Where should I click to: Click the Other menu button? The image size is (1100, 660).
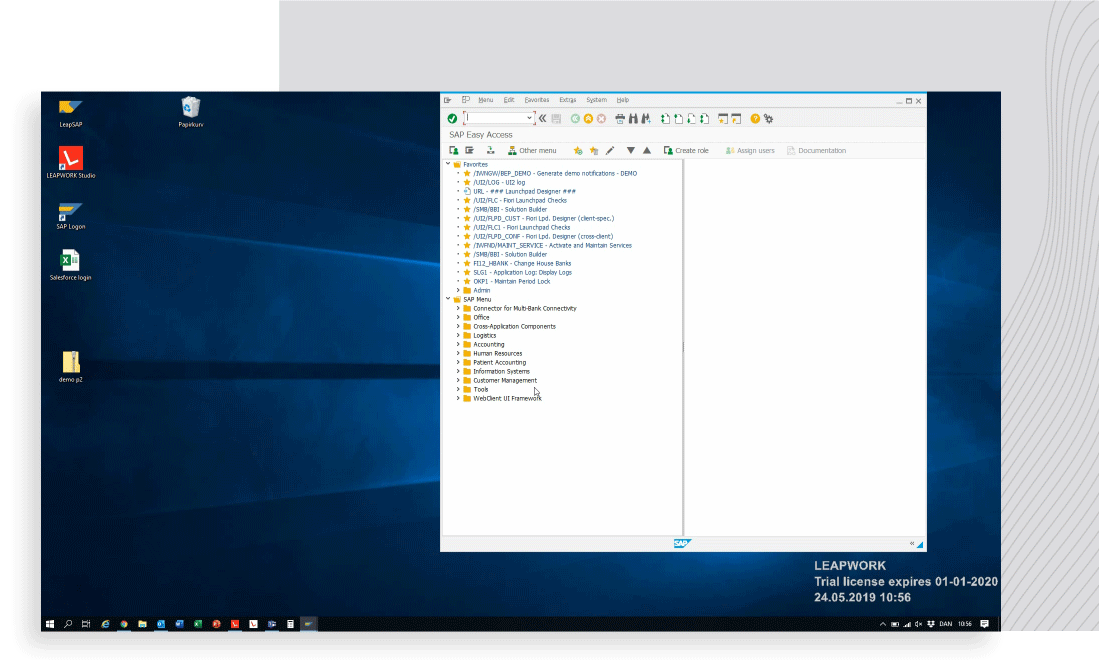(532, 151)
